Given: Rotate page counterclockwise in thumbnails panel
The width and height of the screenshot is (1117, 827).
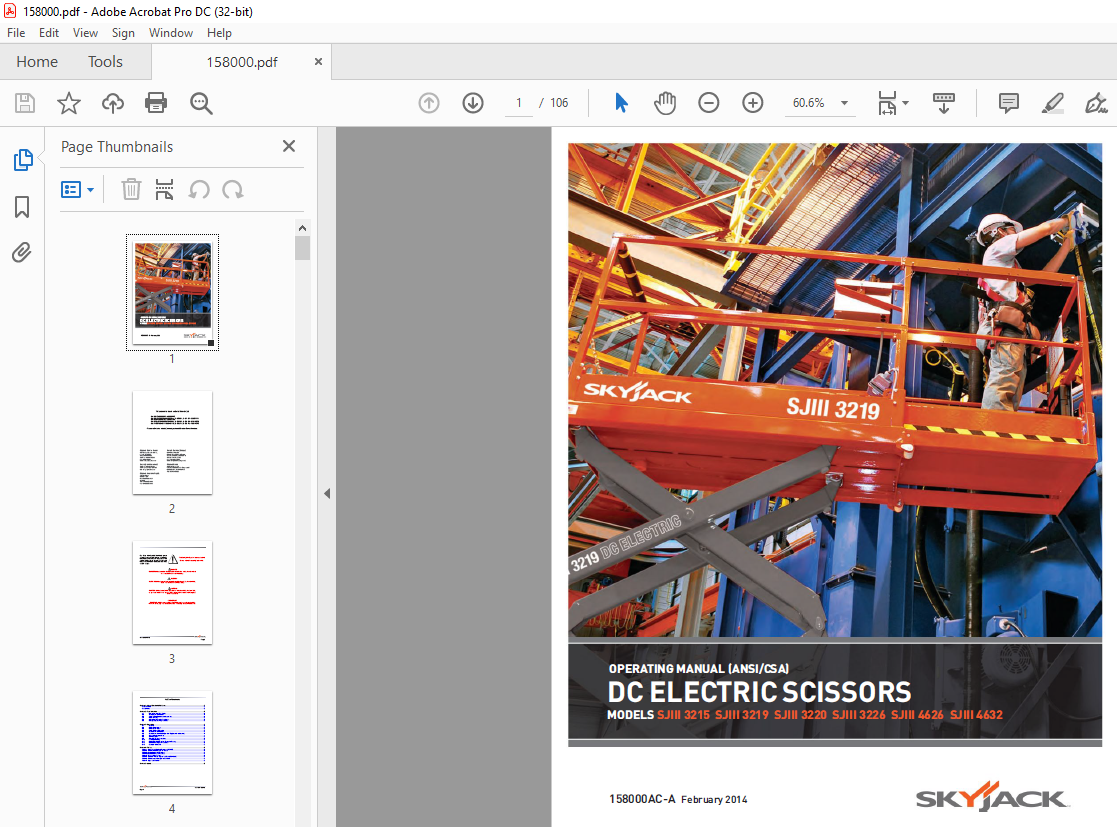Looking at the screenshot, I should [x=199, y=189].
